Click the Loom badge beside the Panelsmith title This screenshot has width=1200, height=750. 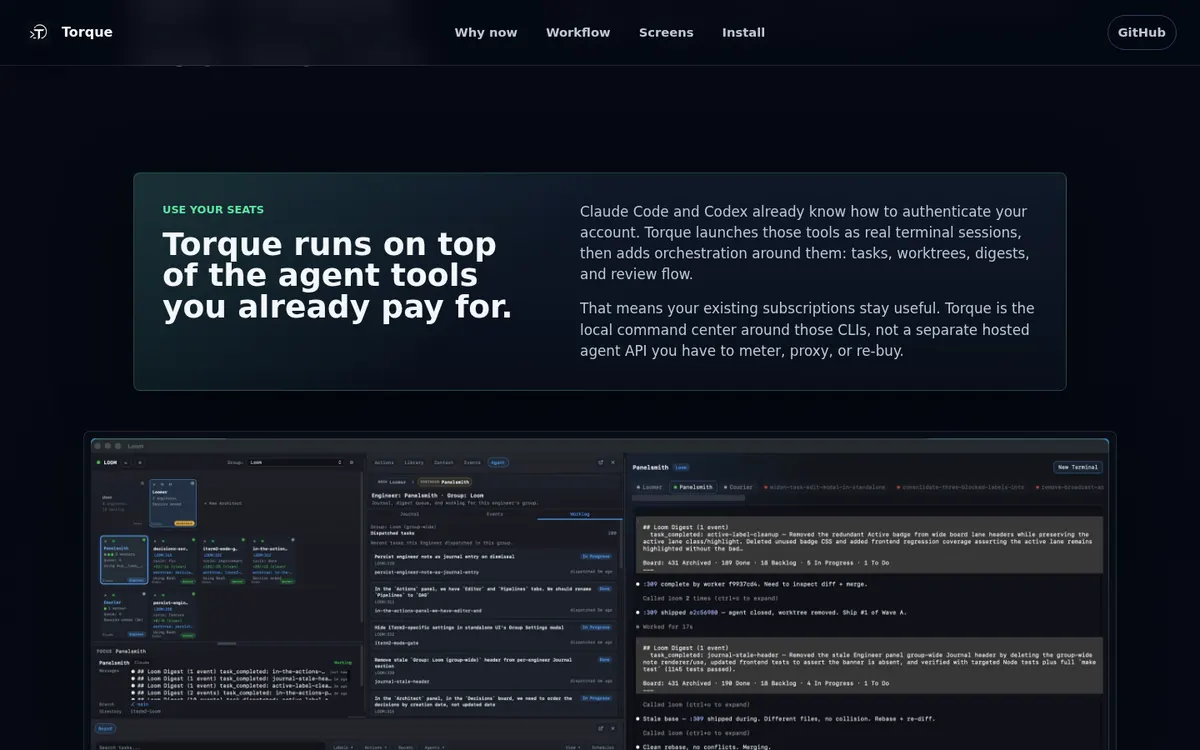(x=681, y=467)
